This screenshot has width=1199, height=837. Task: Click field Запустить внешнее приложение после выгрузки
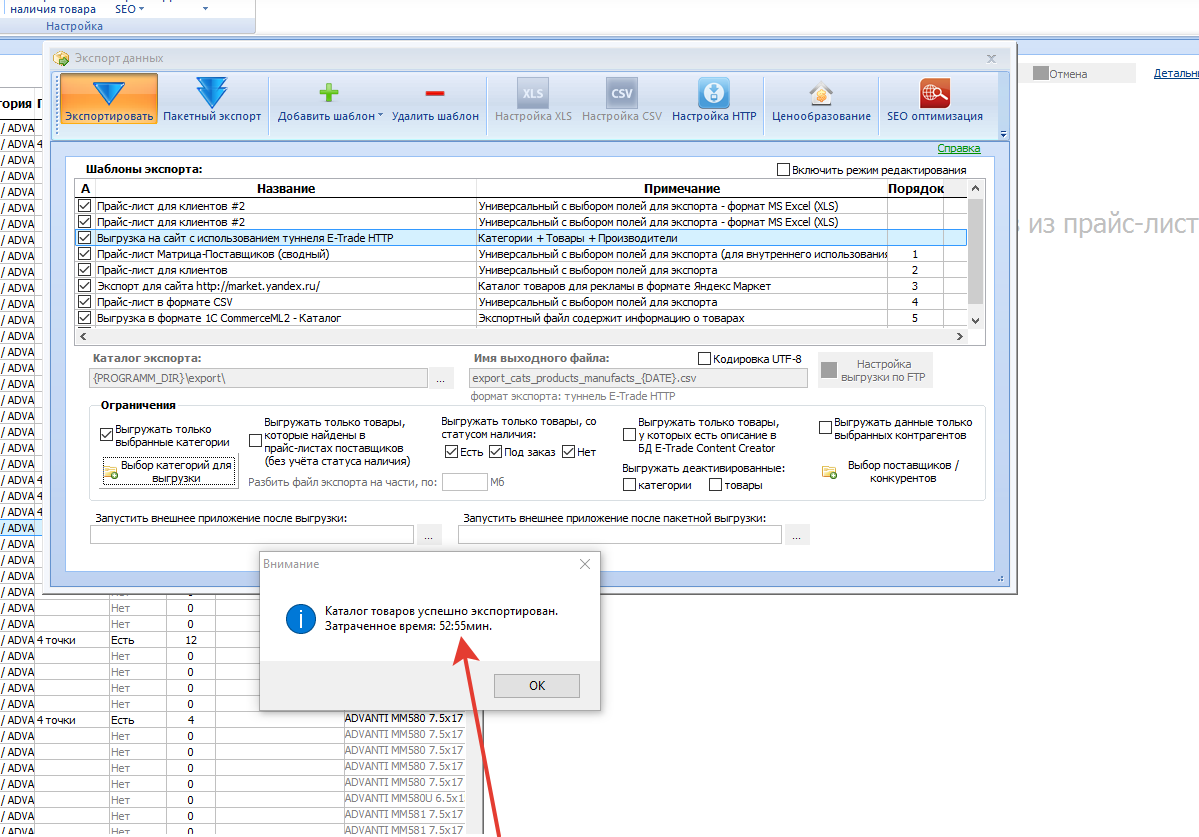tap(252, 535)
